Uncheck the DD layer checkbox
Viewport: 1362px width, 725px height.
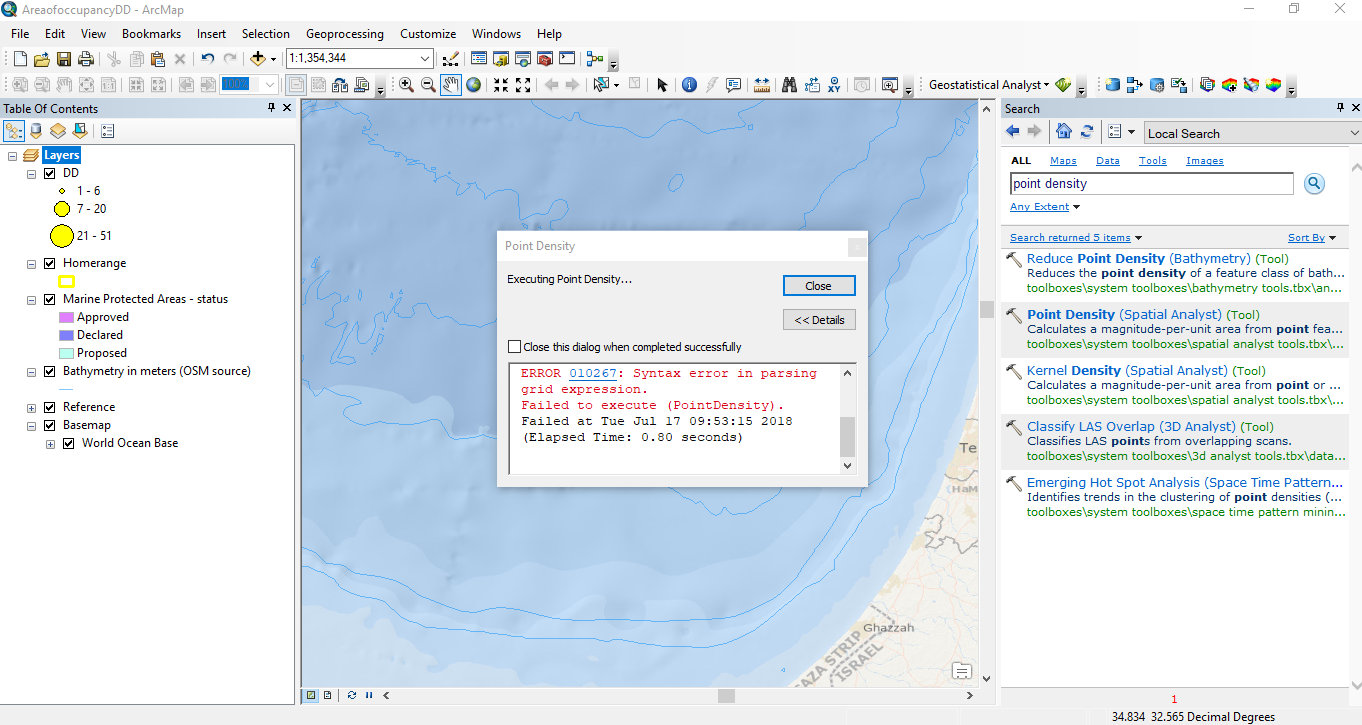(x=50, y=173)
